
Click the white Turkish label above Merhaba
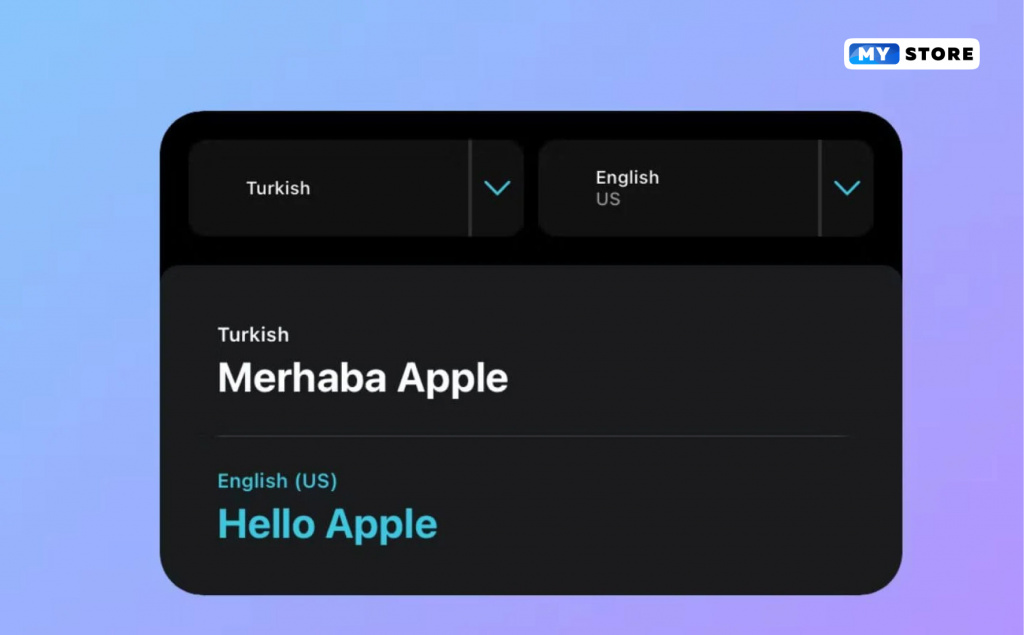[x=253, y=334]
